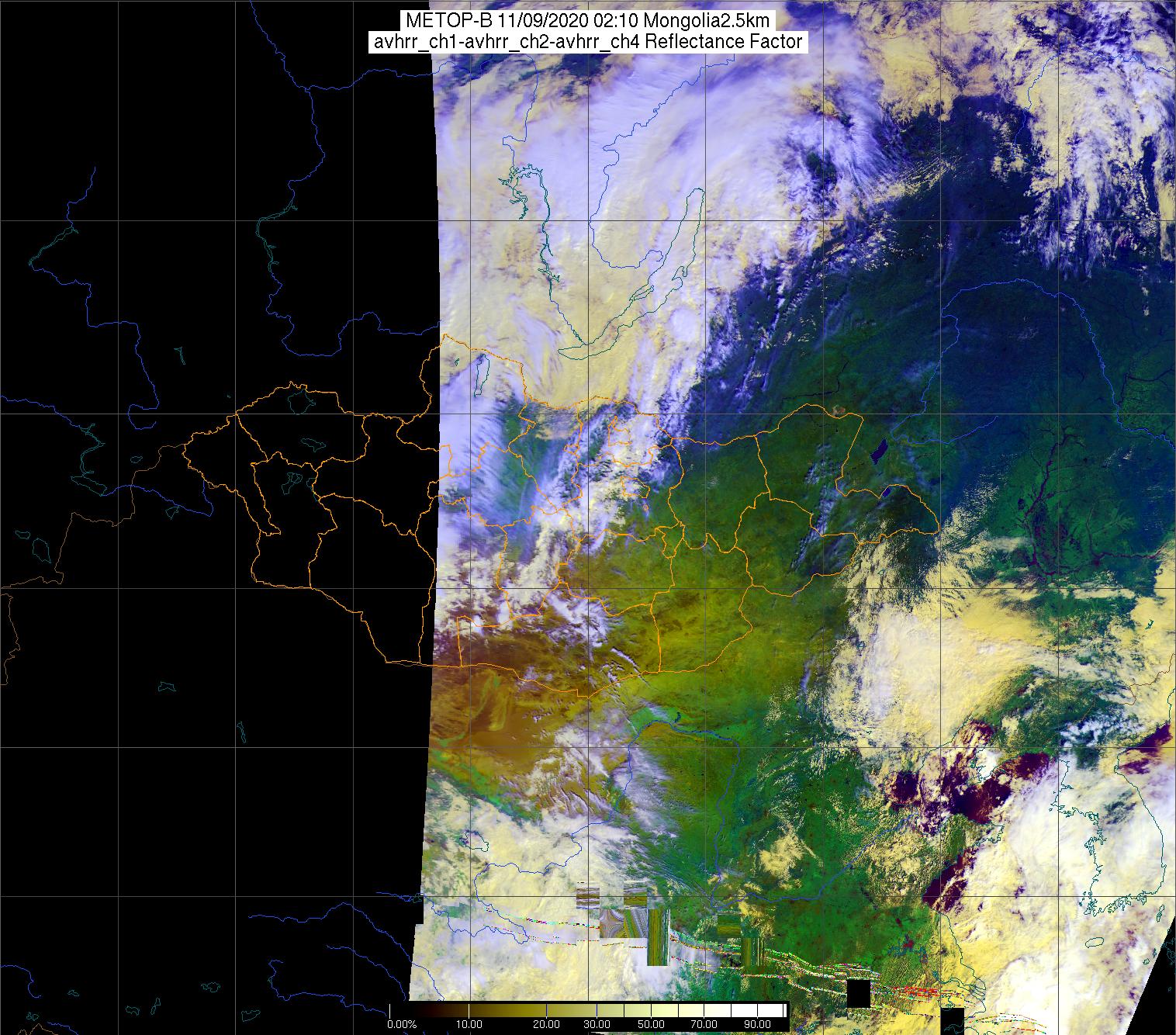1176x1035 pixels.
Task: Click the "20.00" colorbar label
Action: pyautogui.click(x=546, y=1026)
